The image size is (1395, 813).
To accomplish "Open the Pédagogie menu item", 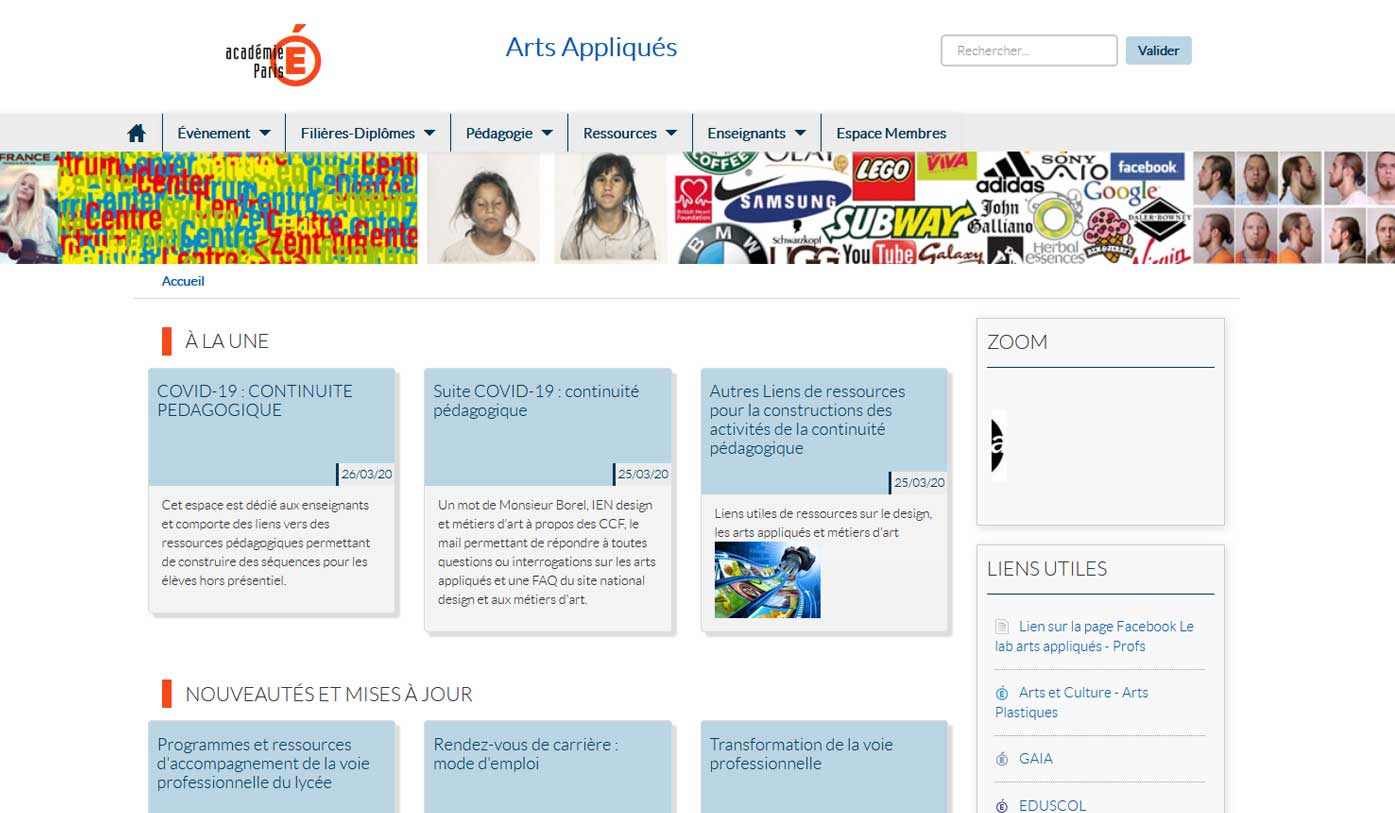I will pos(499,133).
